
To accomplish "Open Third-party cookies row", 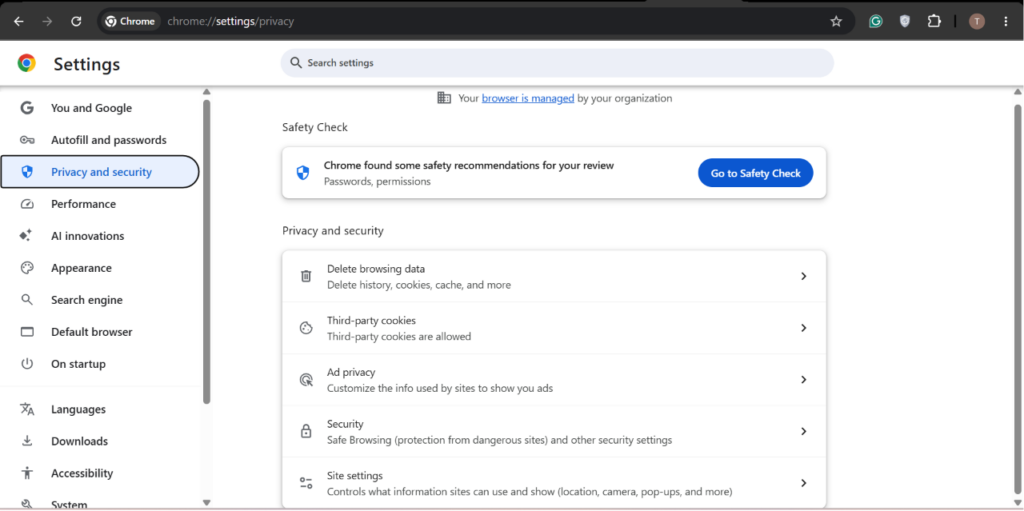I will [x=554, y=328].
